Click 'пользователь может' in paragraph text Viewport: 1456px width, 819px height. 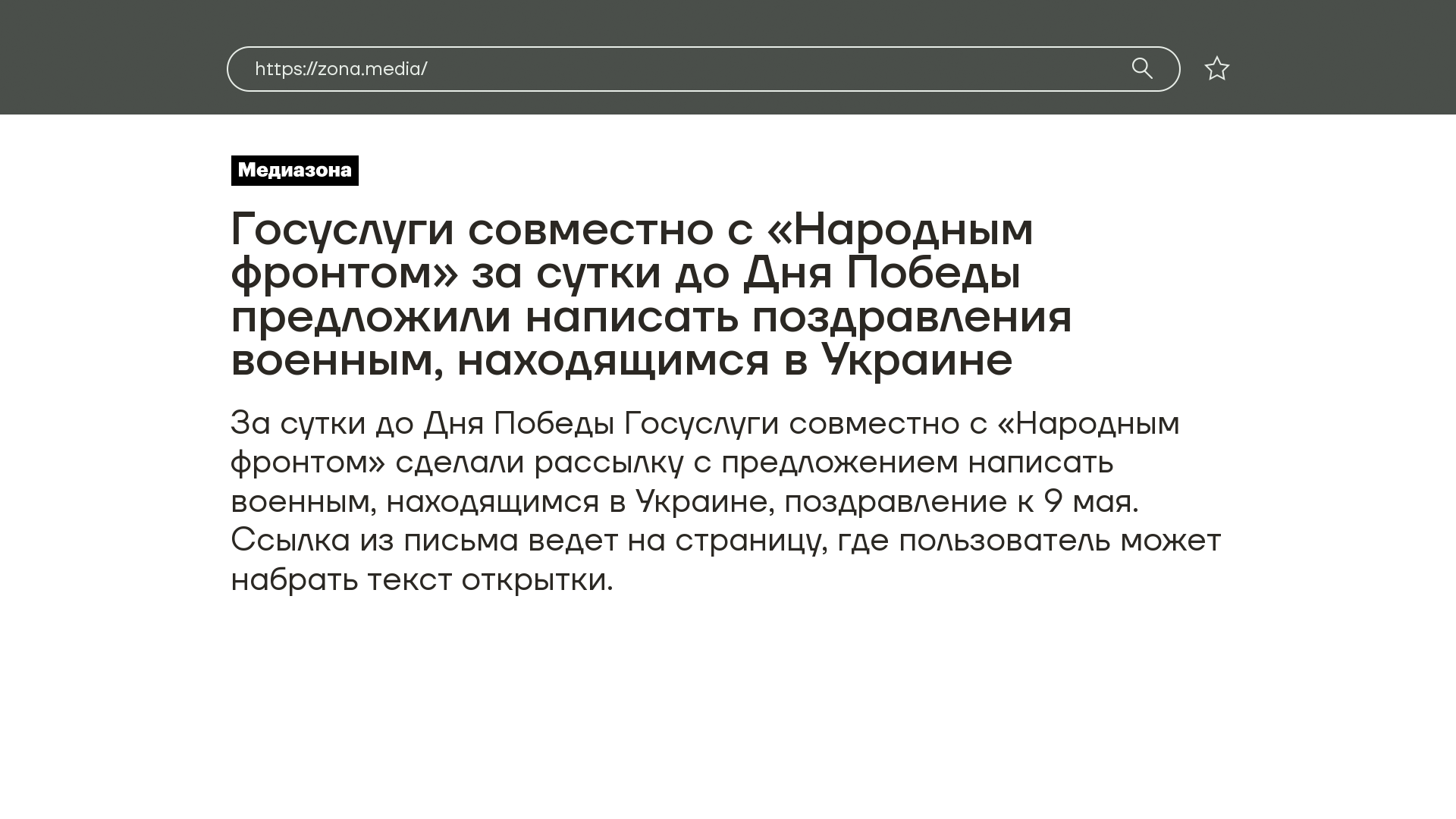[x=1059, y=541]
